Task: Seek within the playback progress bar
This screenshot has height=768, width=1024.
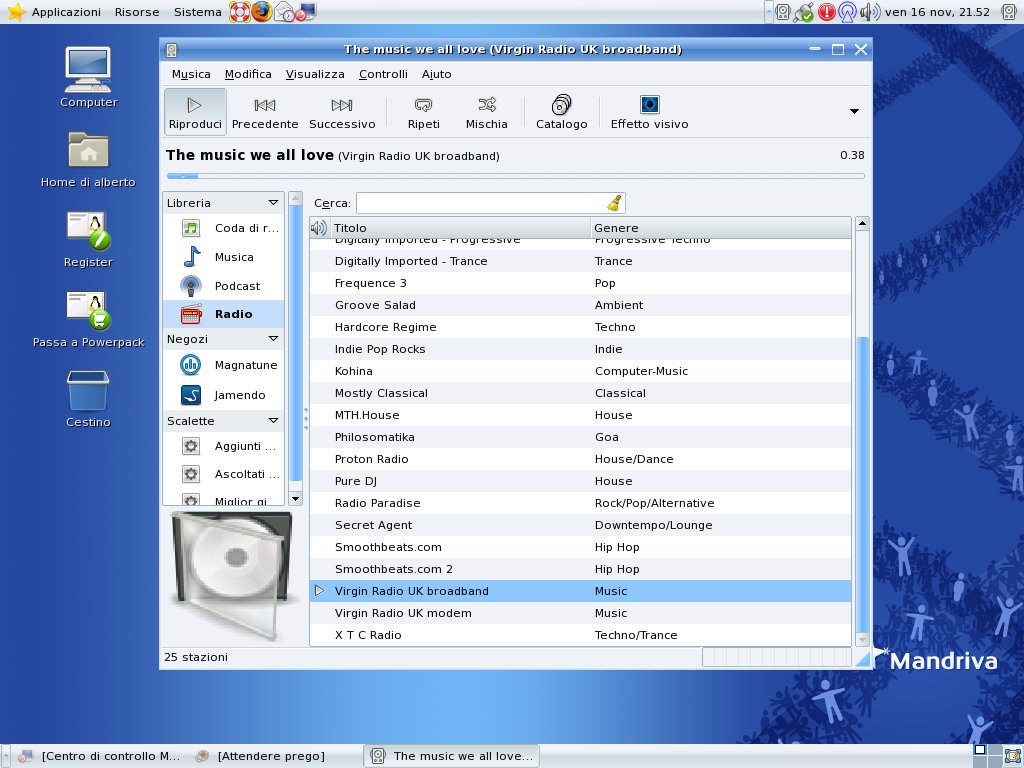Action: (x=515, y=176)
